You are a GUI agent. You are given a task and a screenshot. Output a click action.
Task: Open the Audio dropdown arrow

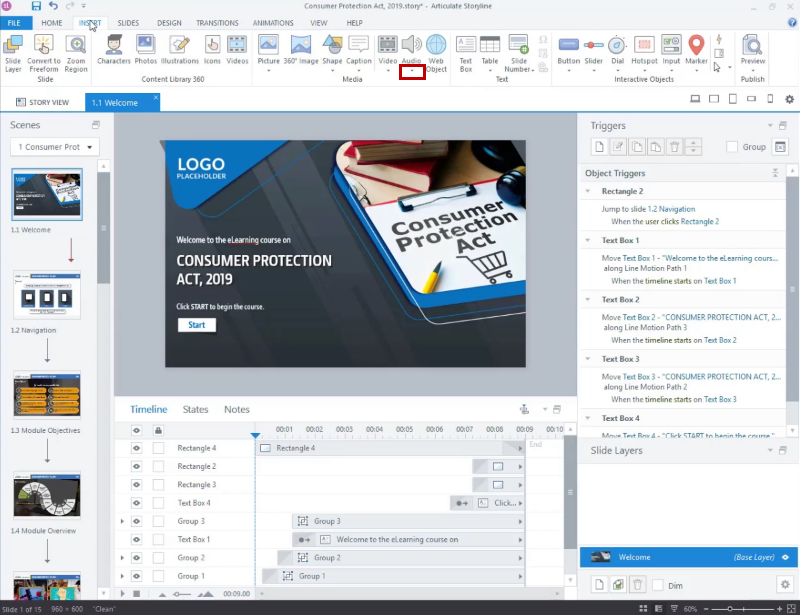click(x=412, y=72)
